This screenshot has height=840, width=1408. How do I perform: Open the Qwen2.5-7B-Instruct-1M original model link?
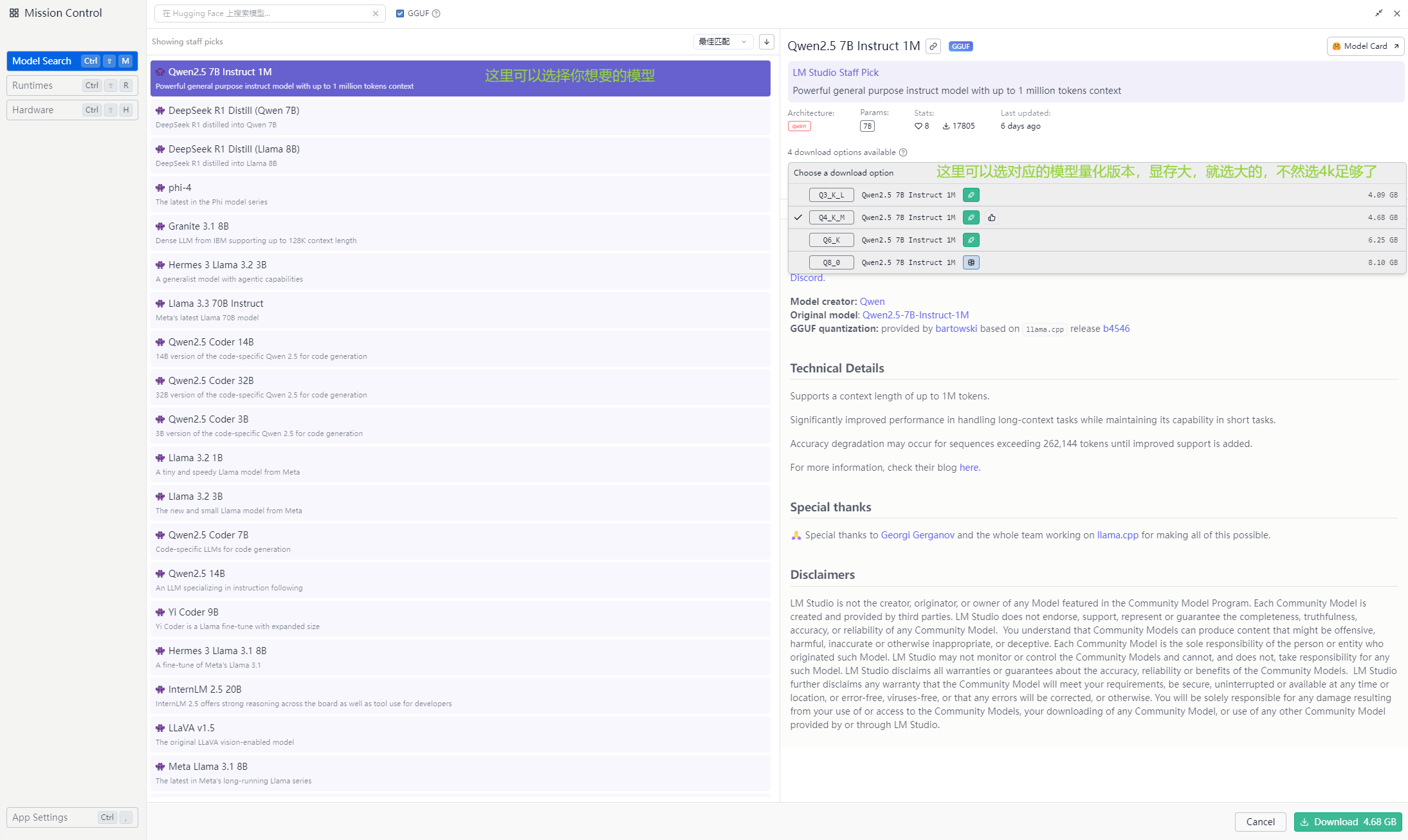pos(915,315)
